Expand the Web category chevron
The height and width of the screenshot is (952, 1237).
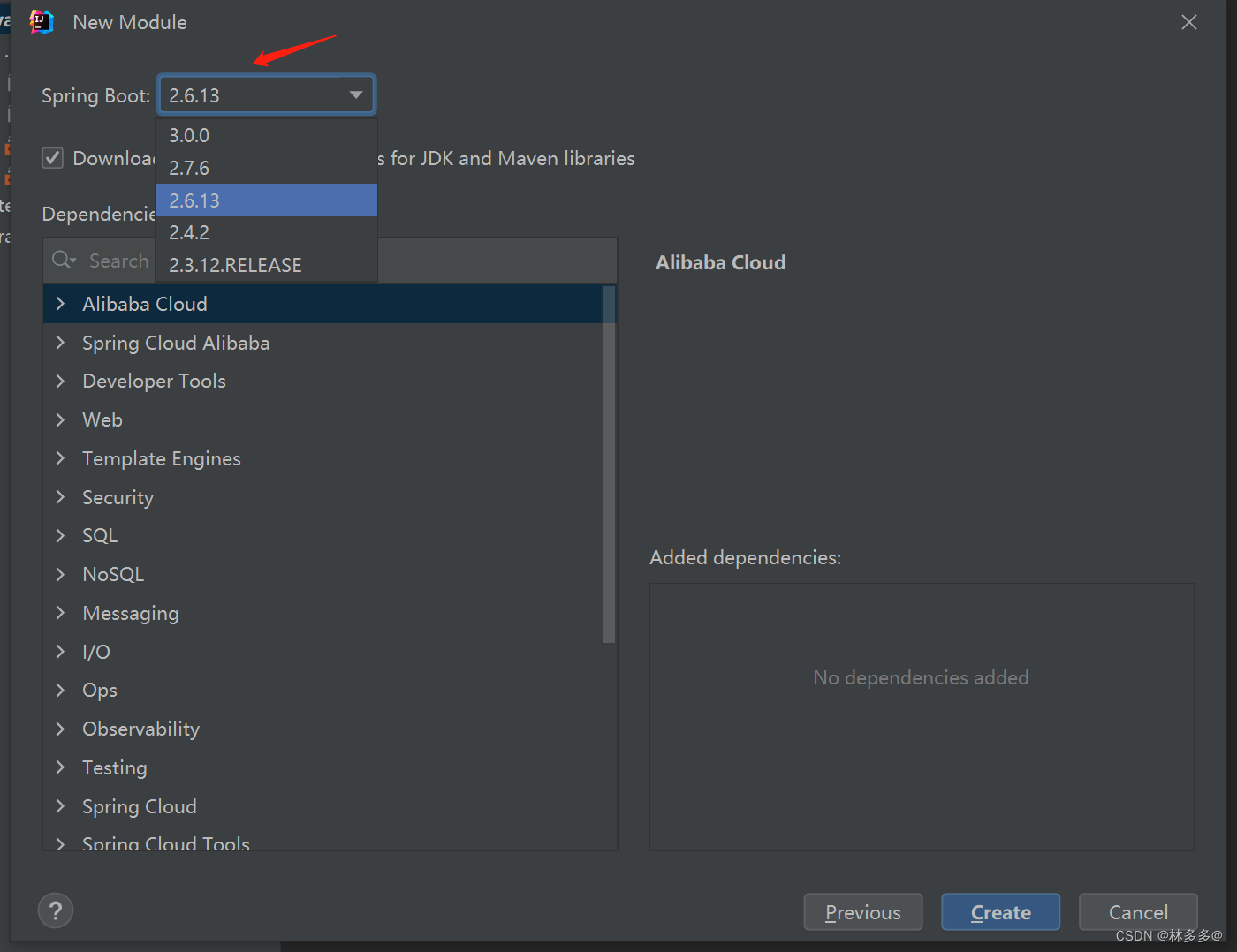60,419
